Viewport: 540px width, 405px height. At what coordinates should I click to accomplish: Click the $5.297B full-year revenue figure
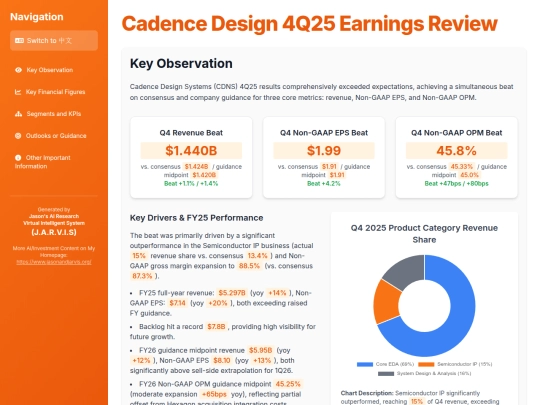click(x=232, y=293)
